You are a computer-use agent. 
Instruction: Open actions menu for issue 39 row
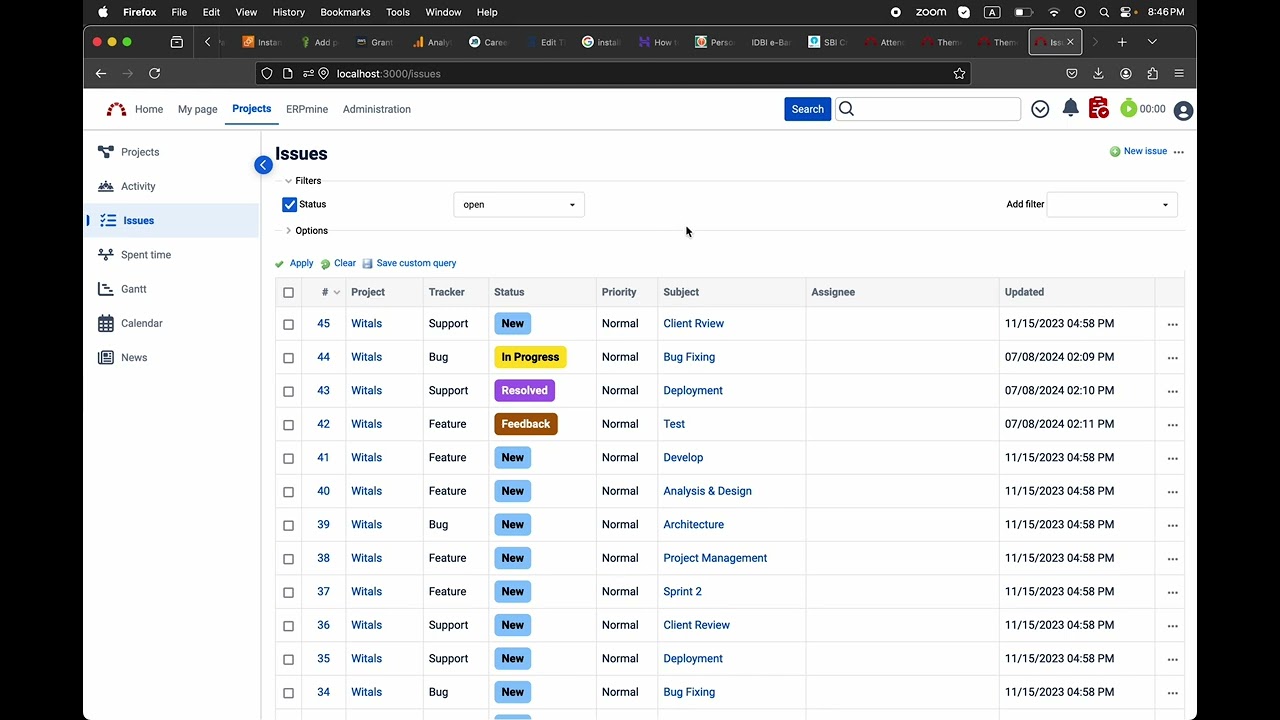tap(1172, 525)
